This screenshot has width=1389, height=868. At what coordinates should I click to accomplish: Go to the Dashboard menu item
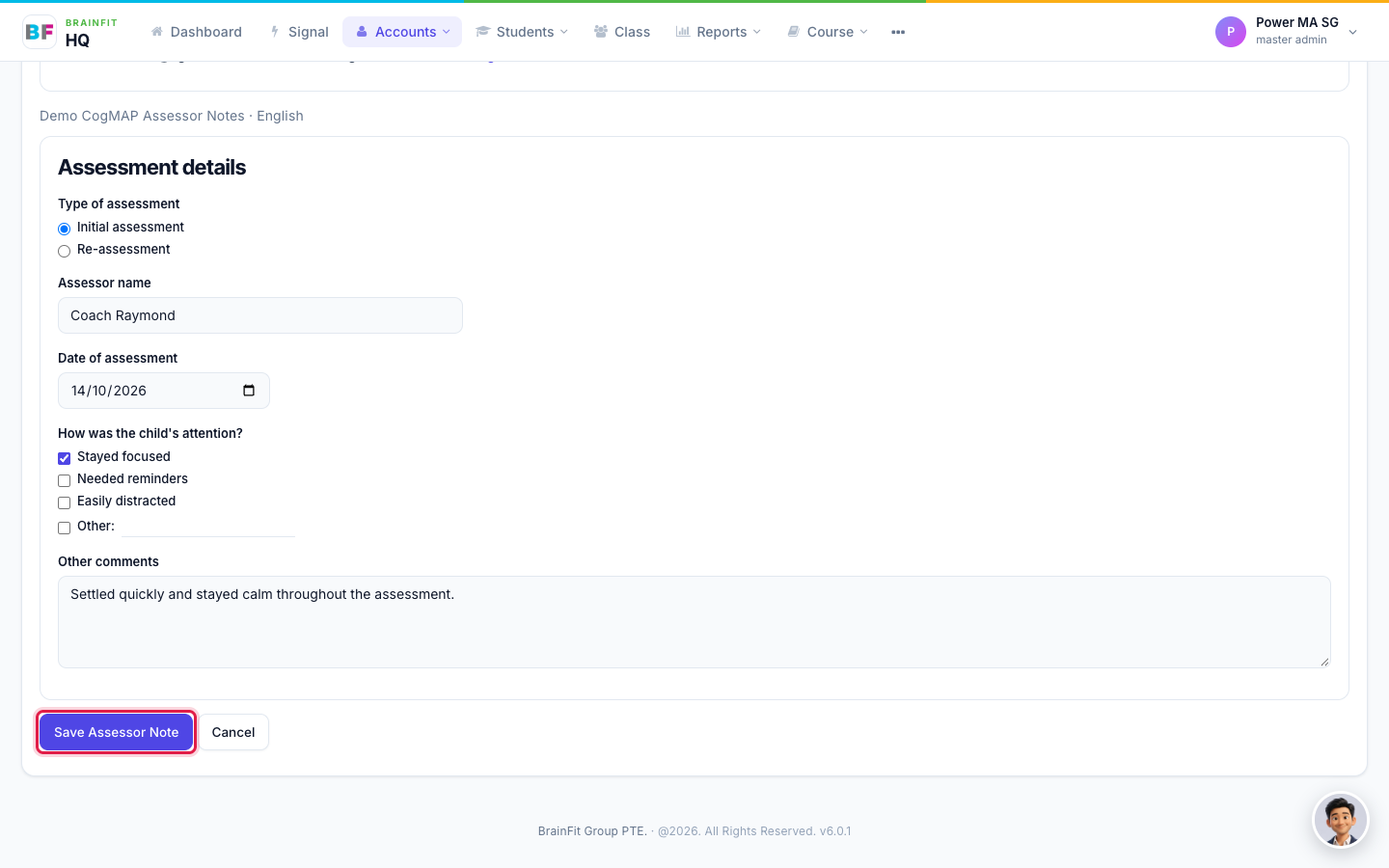197,32
